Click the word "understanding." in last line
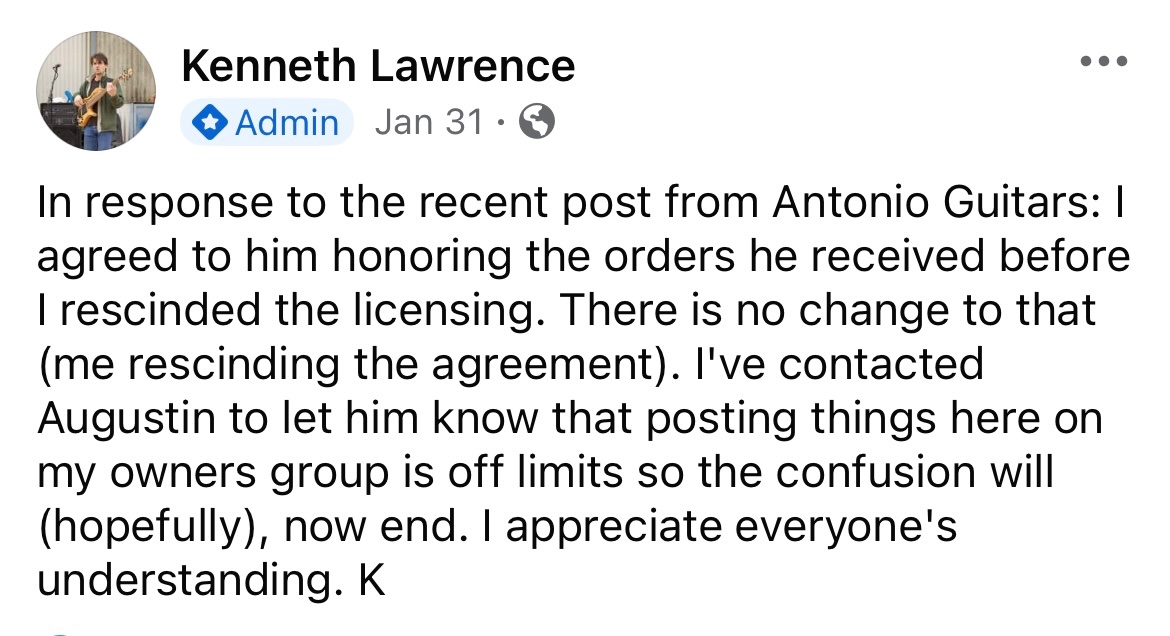This screenshot has height=636, width=1170. pos(184,579)
